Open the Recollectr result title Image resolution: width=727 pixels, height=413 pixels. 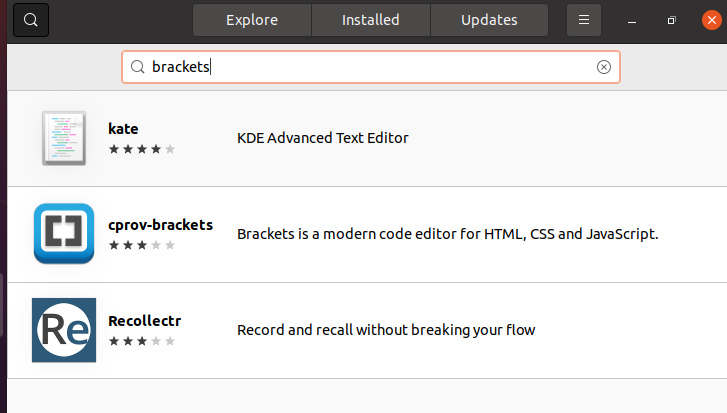(x=144, y=321)
